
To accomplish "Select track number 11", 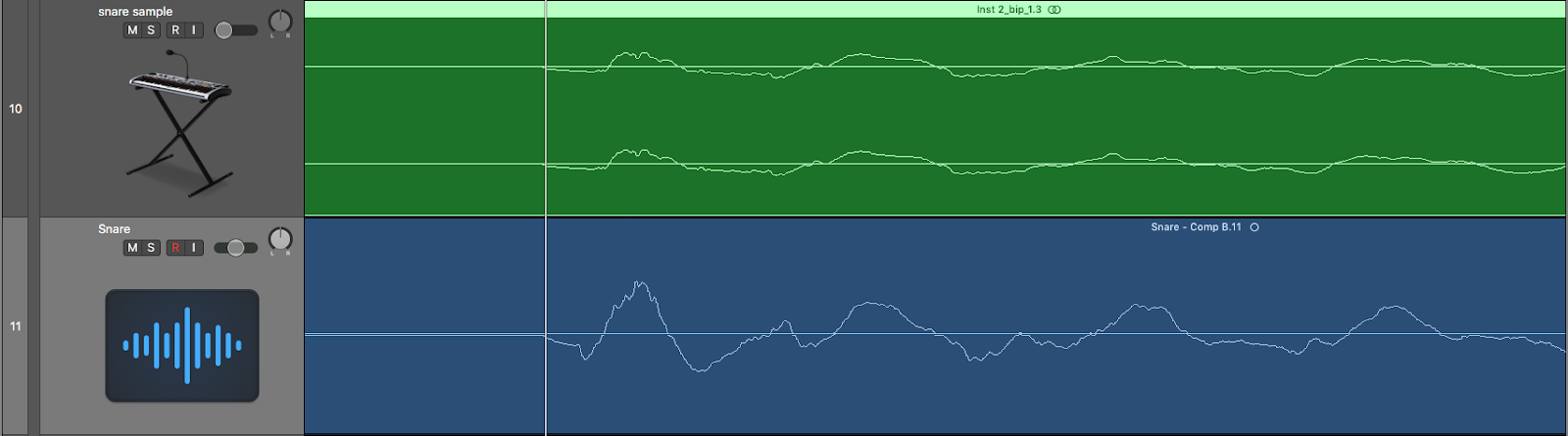I will [x=15, y=326].
